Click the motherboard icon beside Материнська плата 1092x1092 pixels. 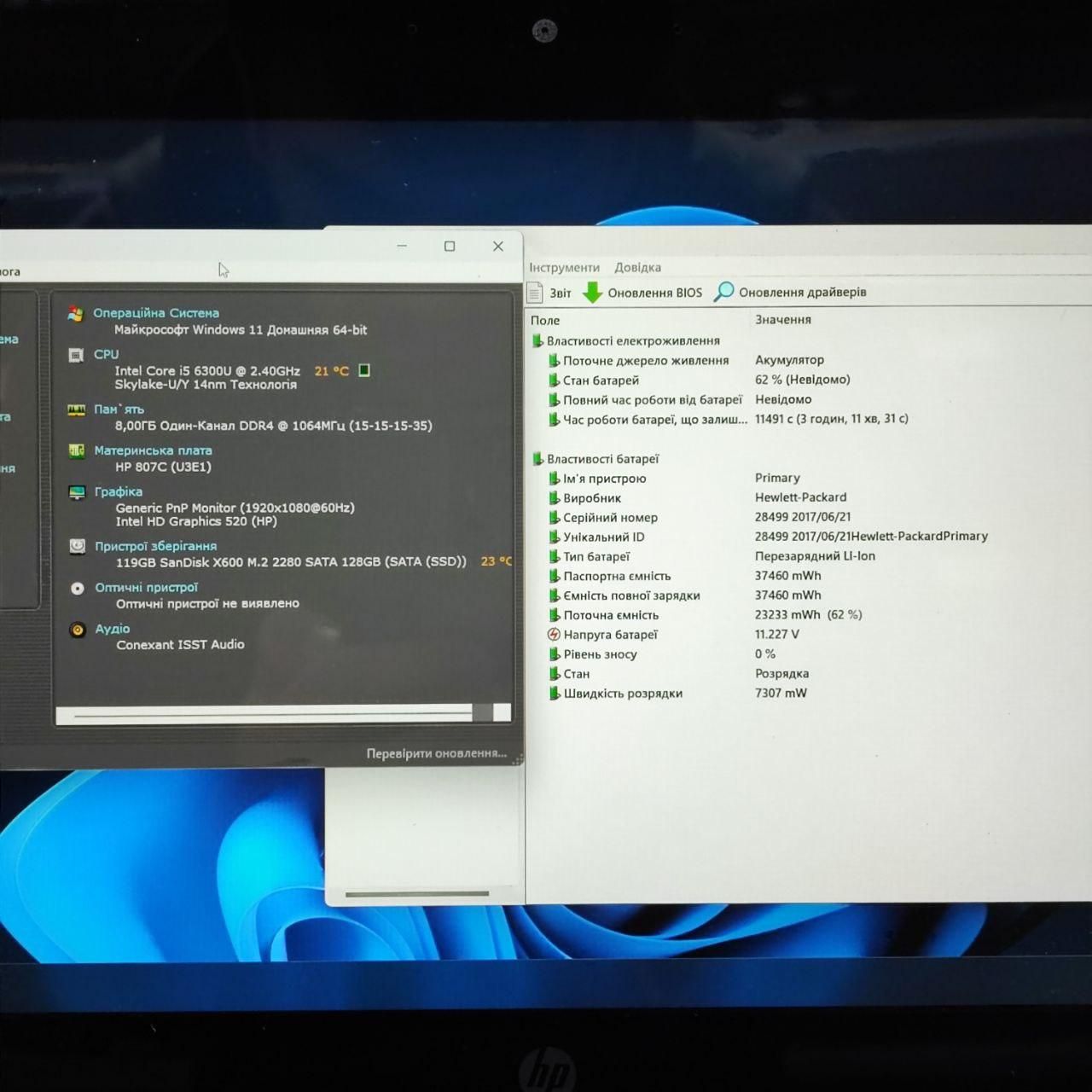tap(76, 450)
